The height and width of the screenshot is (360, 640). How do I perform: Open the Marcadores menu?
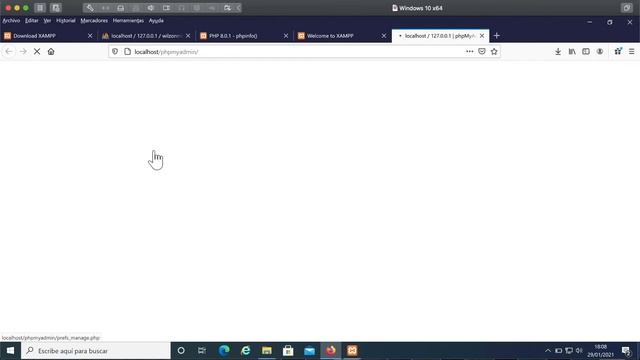point(94,20)
